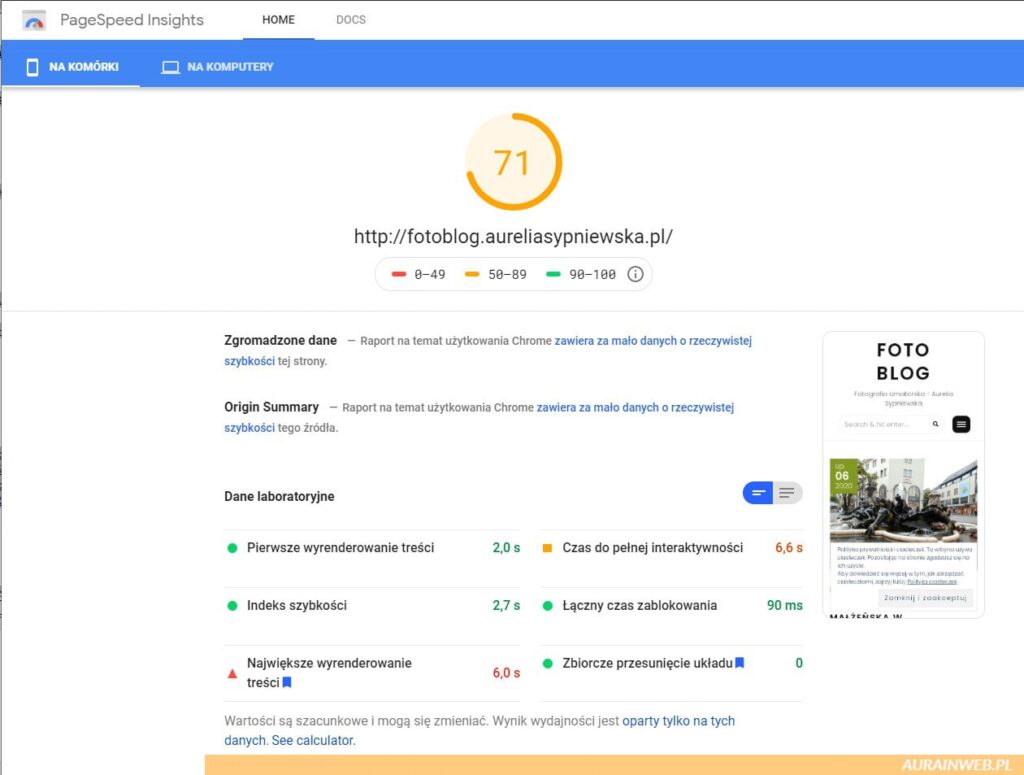Click the 90 ms value

pyautogui.click(x=784, y=605)
